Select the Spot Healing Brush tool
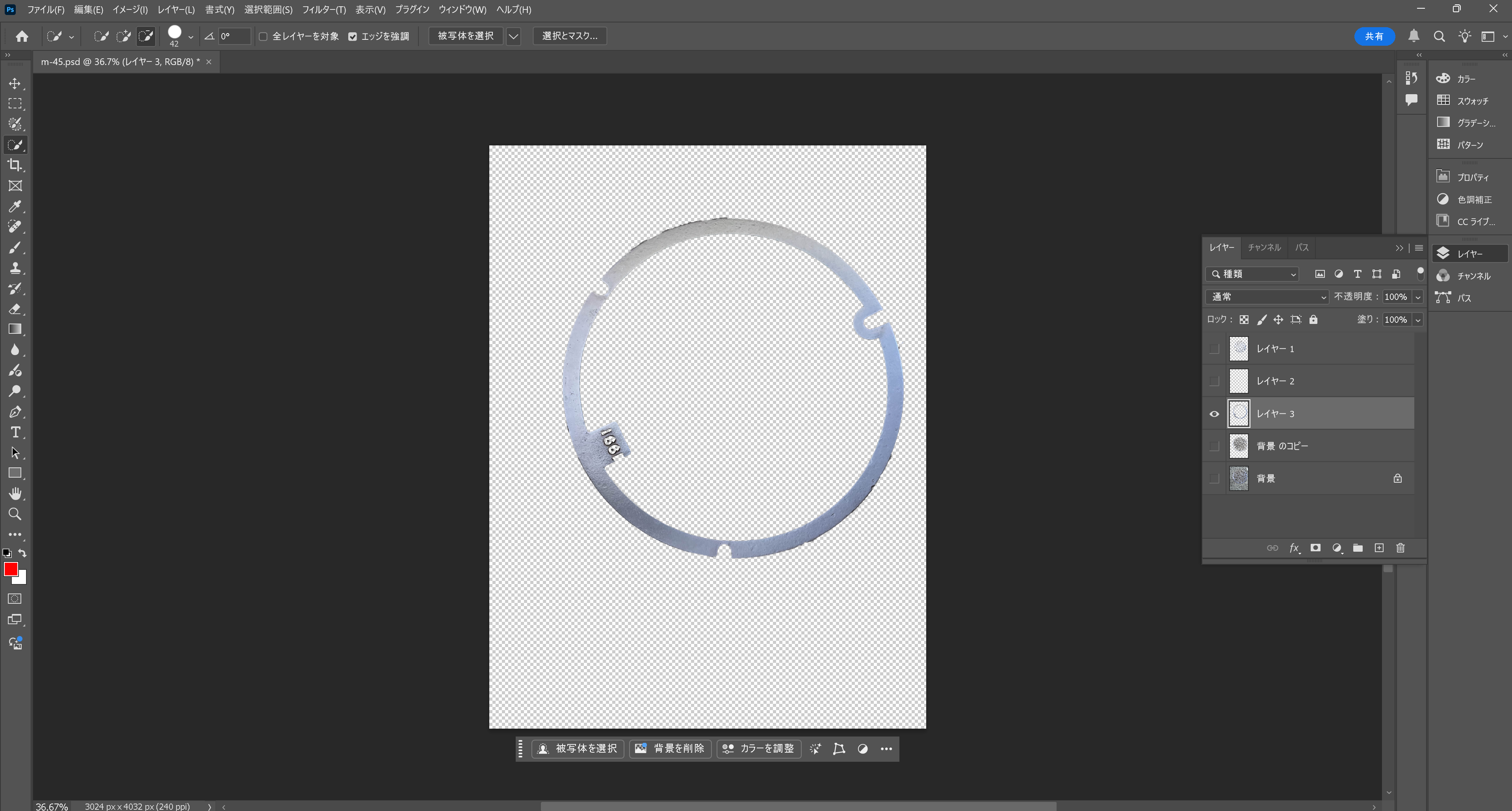The width and height of the screenshot is (1512, 811). click(15, 227)
